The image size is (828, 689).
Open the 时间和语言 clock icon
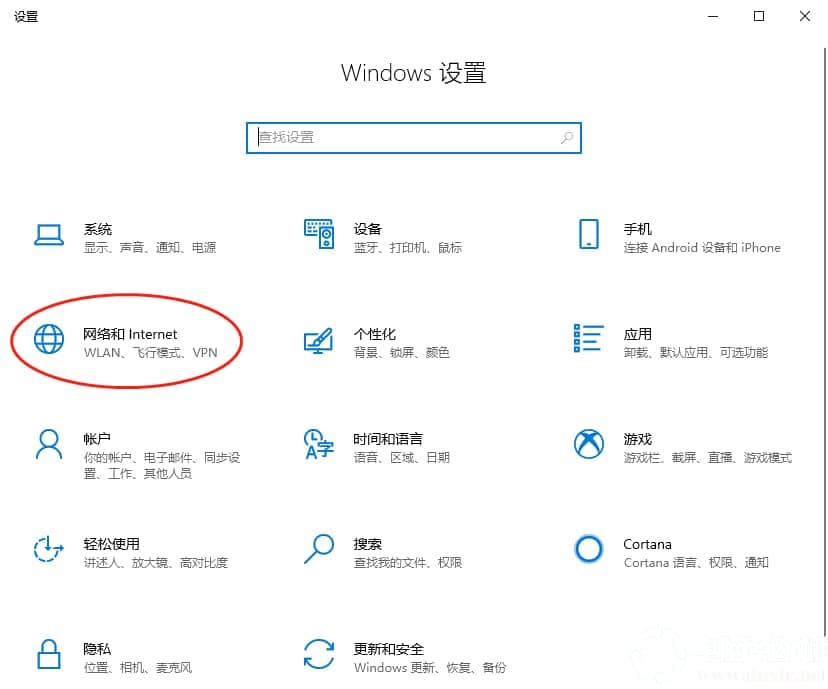pyautogui.click(x=319, y=444)
